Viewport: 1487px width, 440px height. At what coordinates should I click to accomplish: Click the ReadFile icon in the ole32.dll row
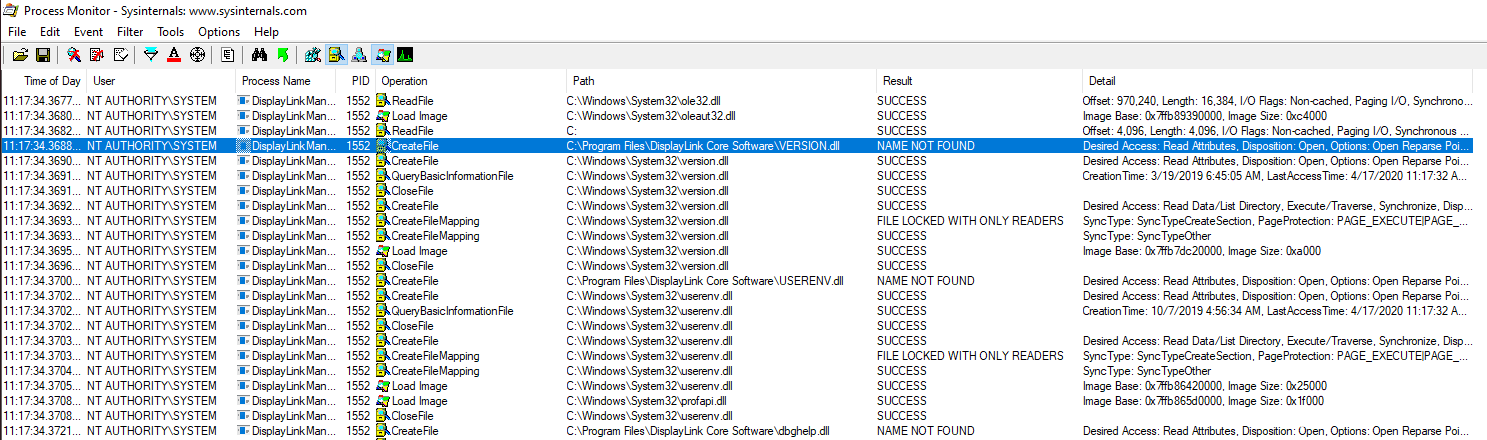[x=383, y=101]
